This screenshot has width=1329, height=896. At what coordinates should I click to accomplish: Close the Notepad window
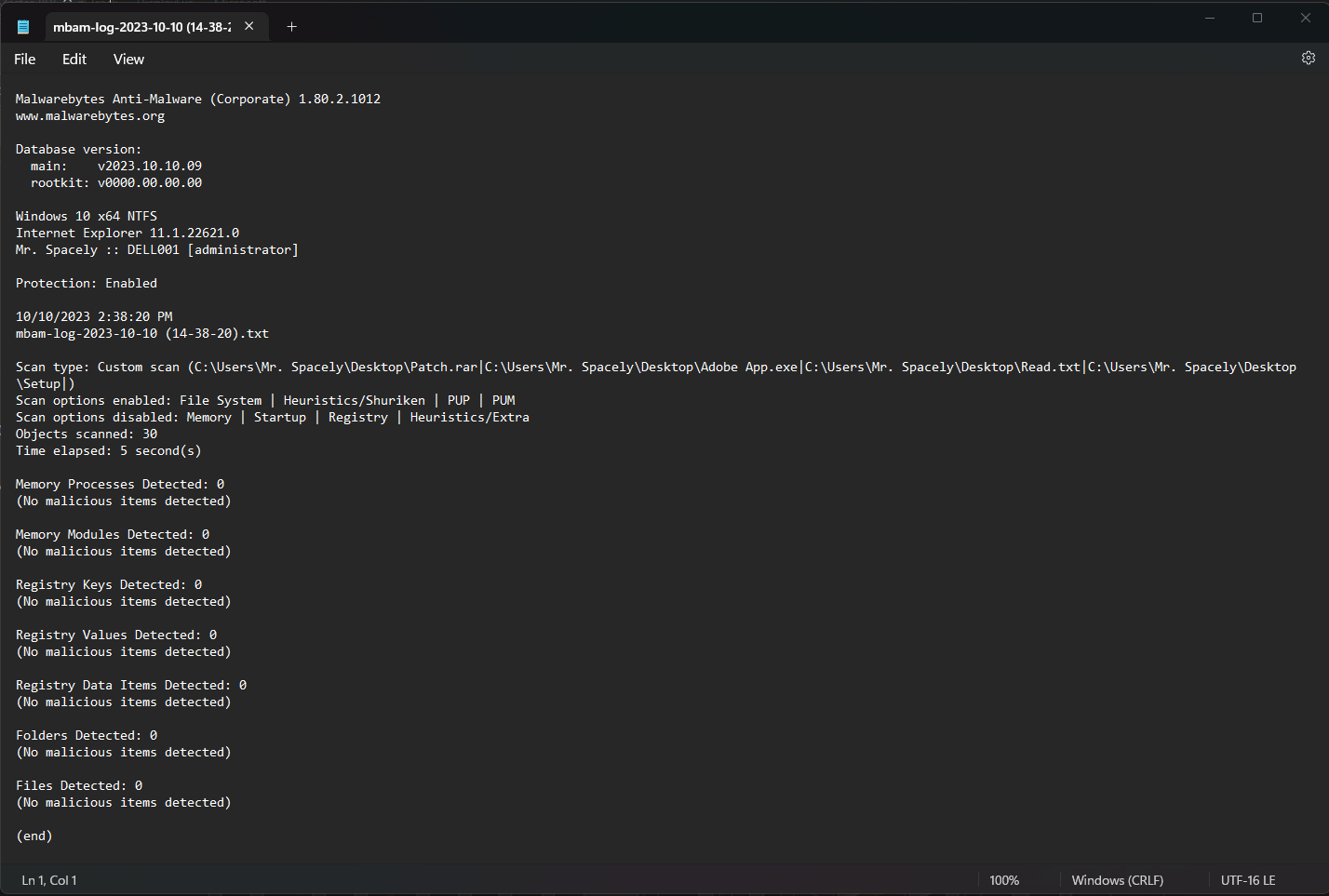pyautogui.click(x=1305, y=19)
